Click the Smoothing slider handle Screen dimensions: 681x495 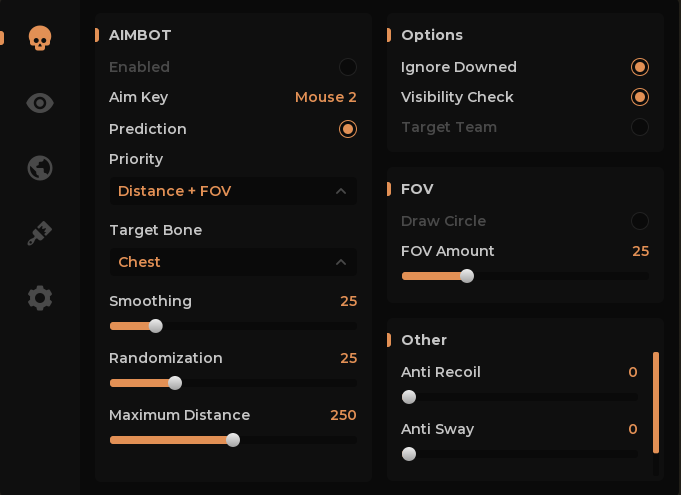155,326
